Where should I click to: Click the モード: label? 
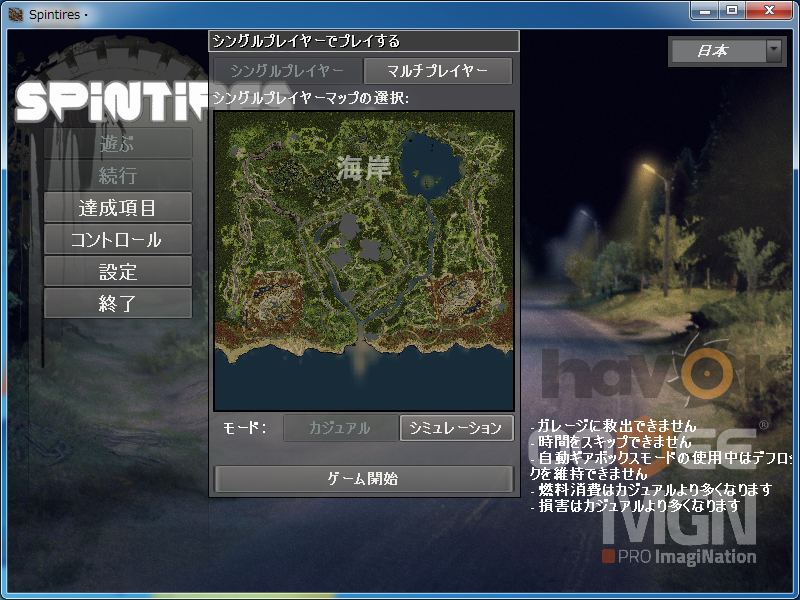tap(244, 428)
